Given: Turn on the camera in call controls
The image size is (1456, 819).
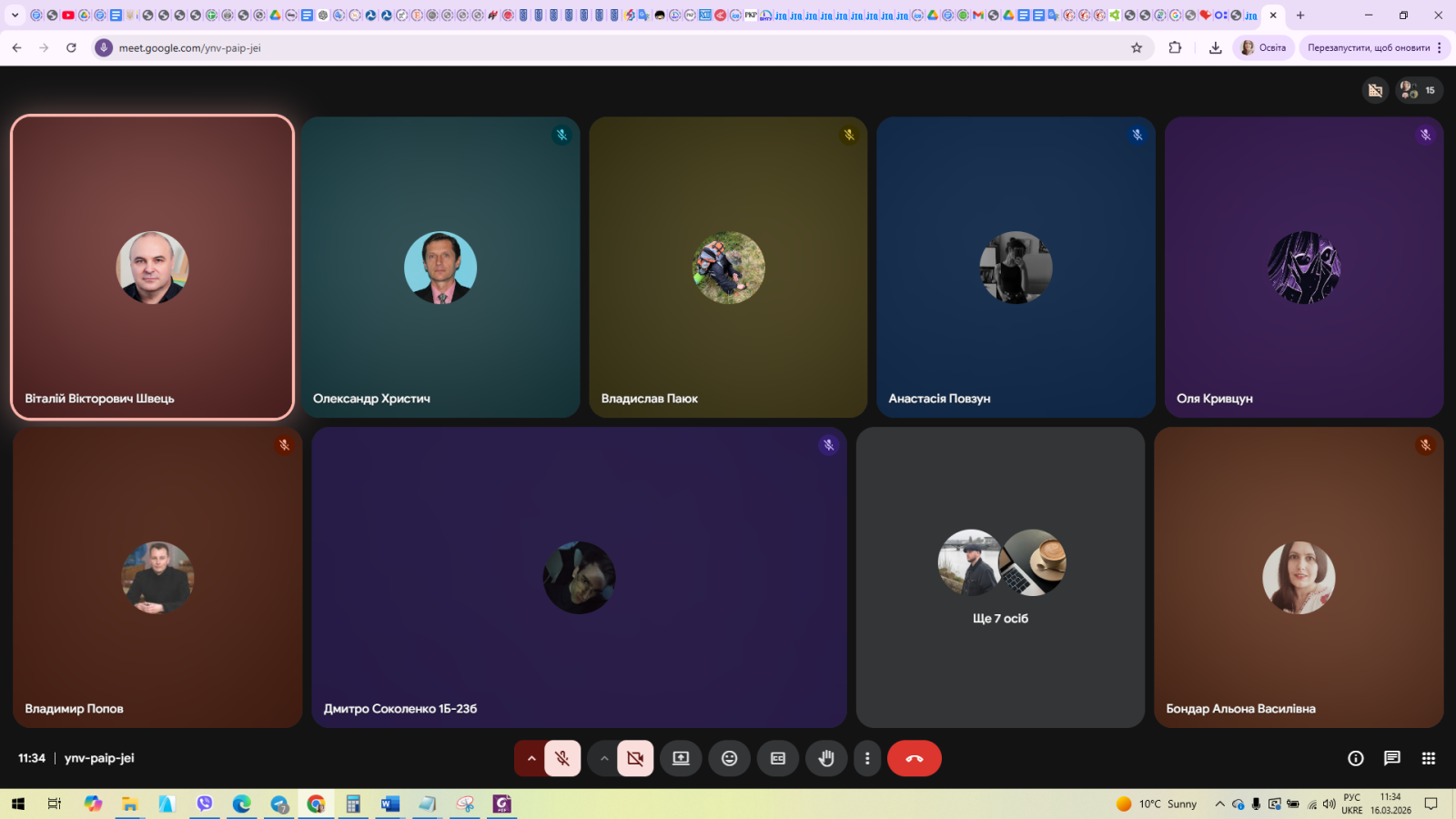Looking at the screenshot, I should tap(635, 758).
